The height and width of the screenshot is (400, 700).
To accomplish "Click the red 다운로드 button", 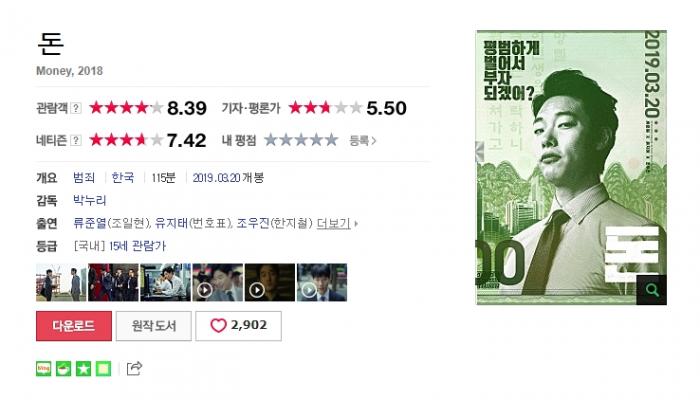I will (74, 326).
